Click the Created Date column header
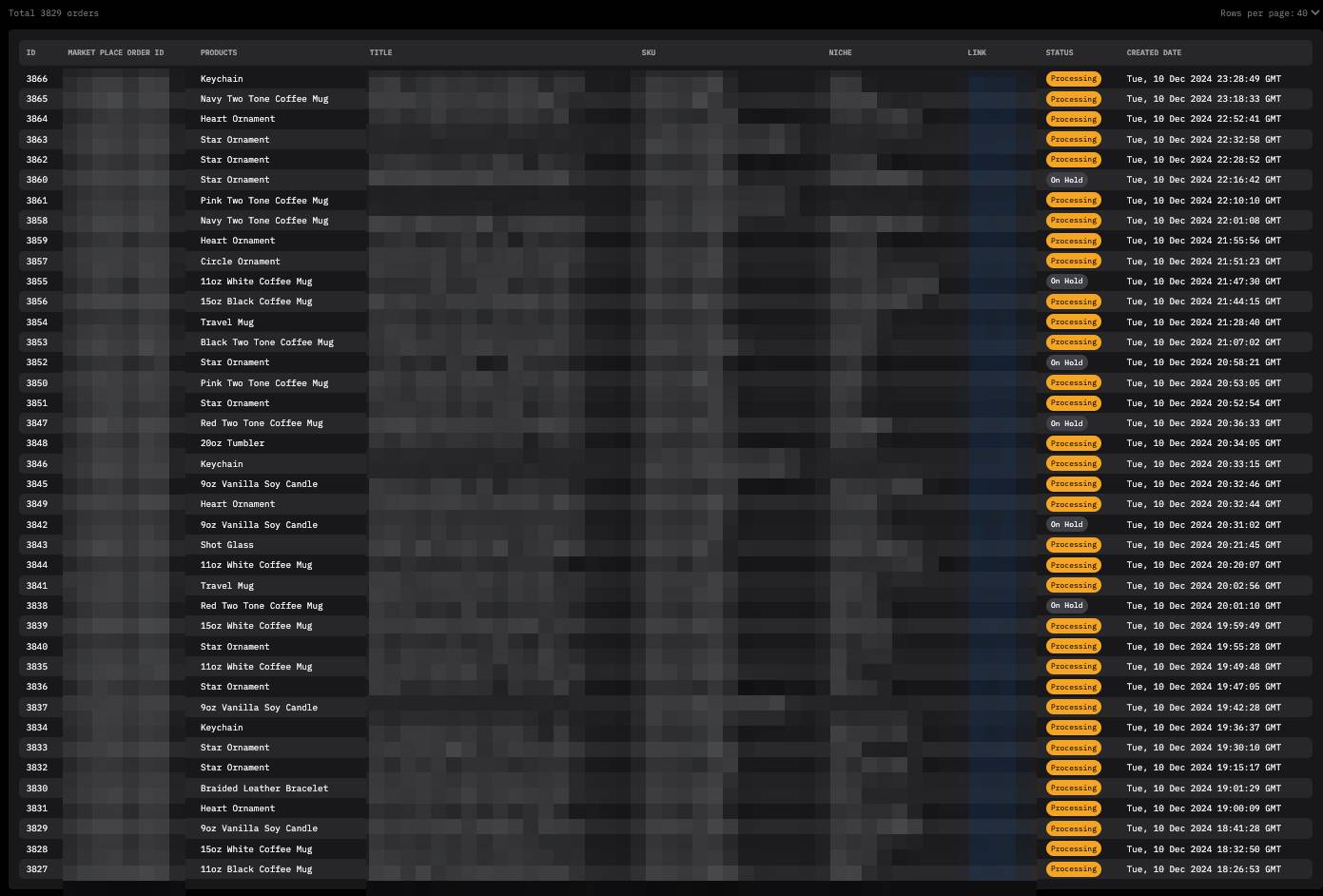The image size is (1323, 896). click(1154, 52)
